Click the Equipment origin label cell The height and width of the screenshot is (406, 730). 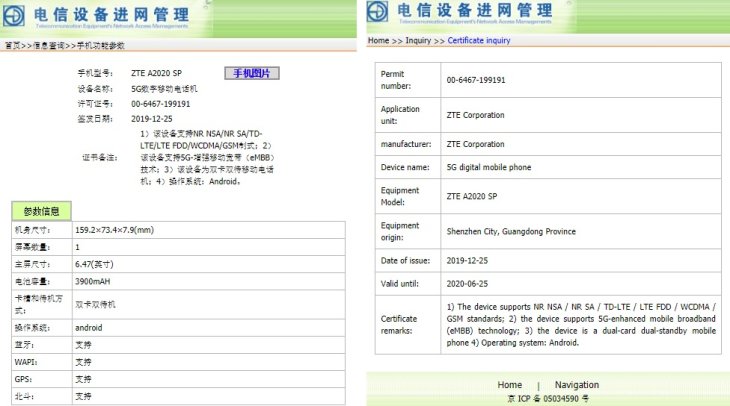coord(408,231)
